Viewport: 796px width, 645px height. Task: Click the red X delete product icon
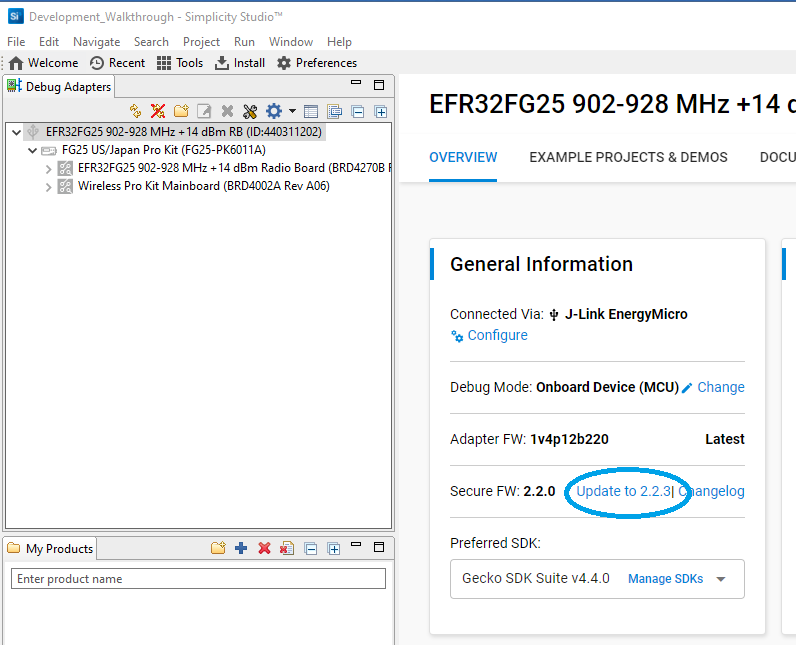tap(264, 548)
